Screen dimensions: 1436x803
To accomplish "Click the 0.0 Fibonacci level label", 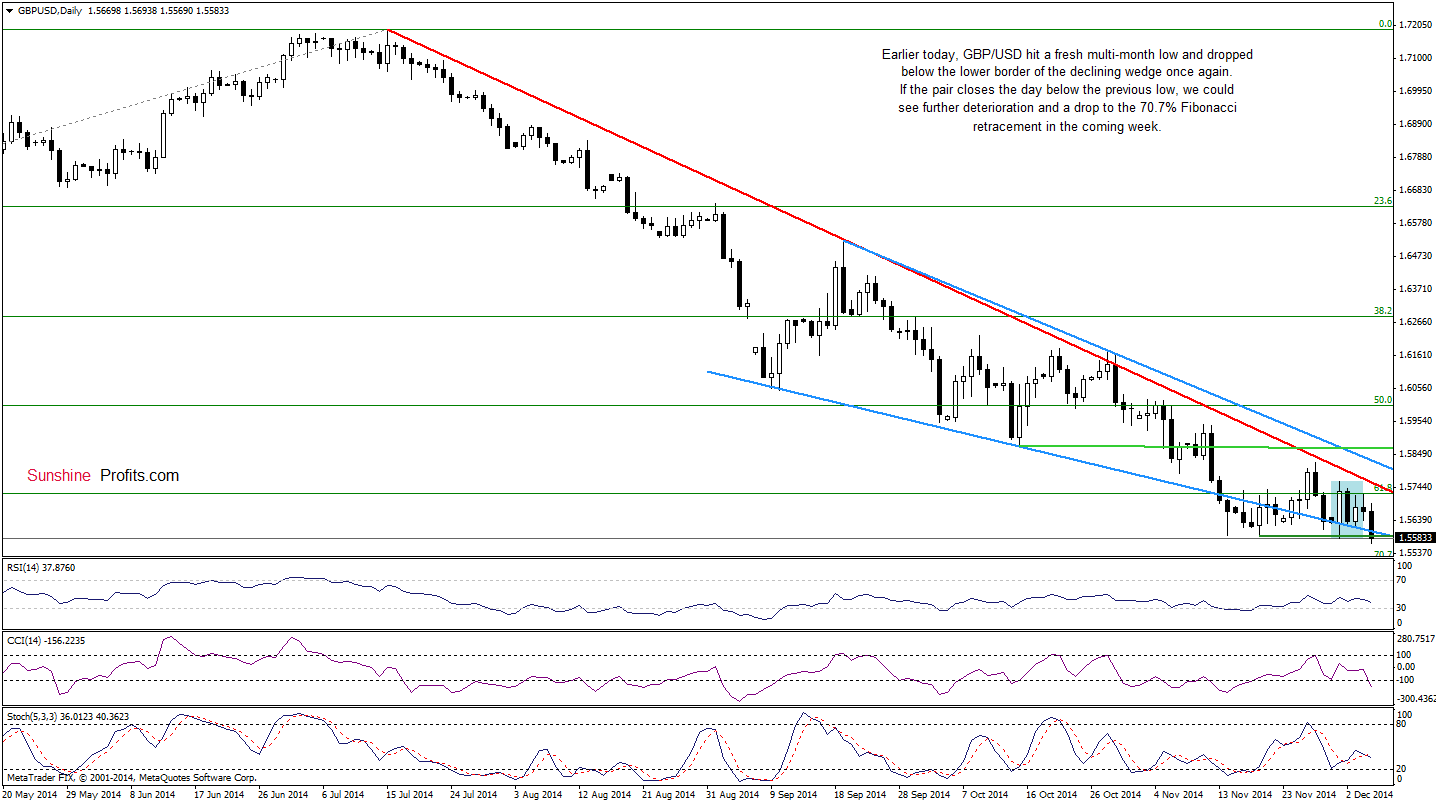I will [x=1386, y=23].
